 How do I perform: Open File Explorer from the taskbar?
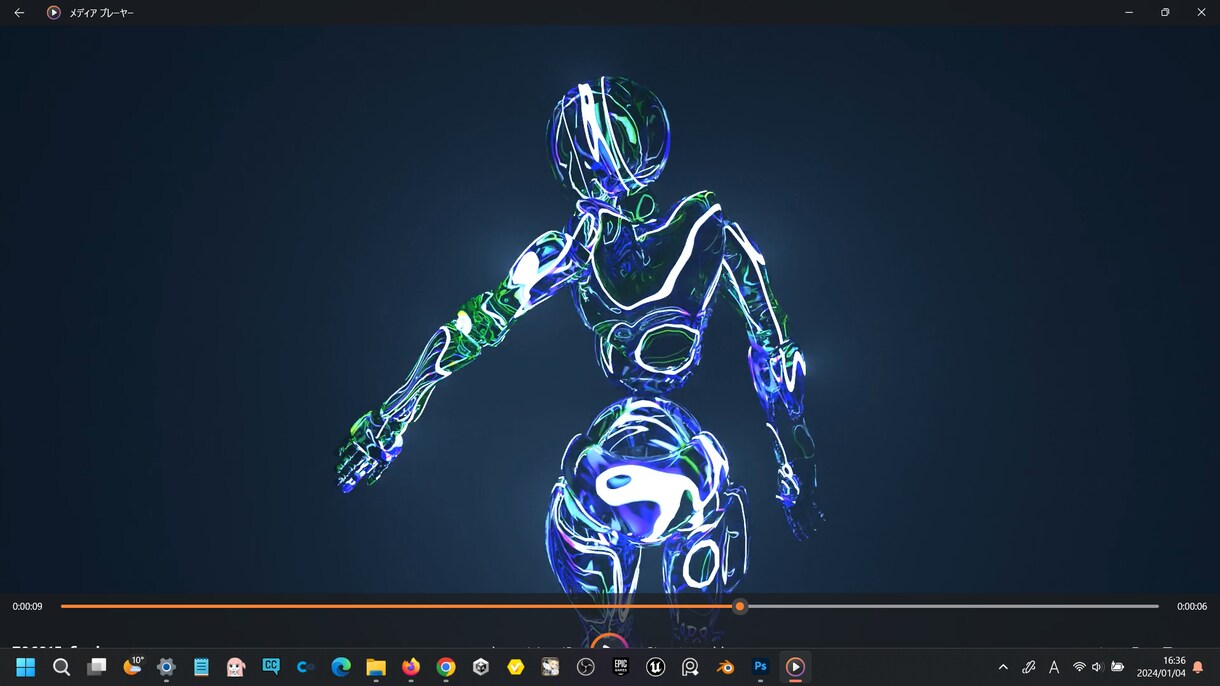[x=376, y=667]
